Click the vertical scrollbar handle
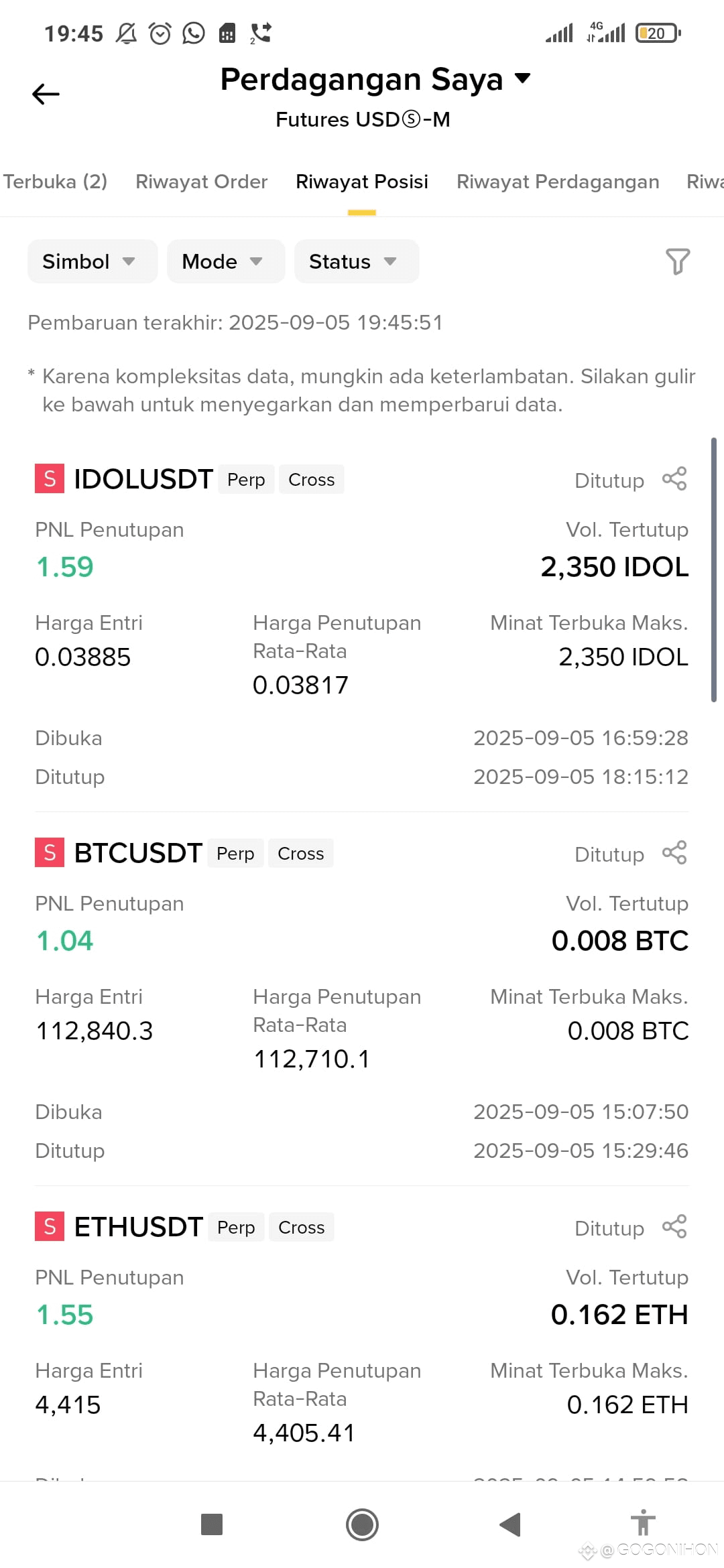This screenshot has width=724, height=1568. tap(714, 570)
